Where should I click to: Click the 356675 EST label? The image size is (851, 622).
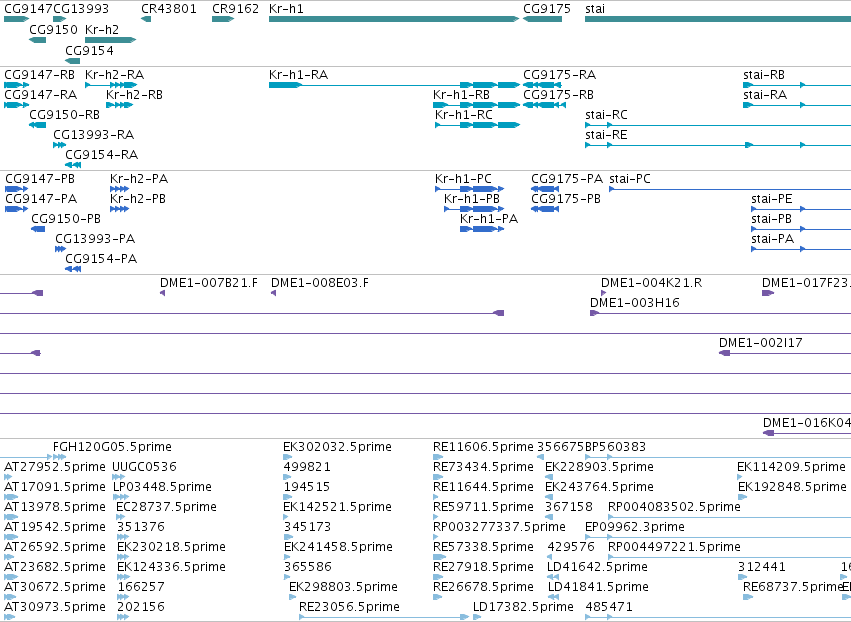[x=561, y=447]
